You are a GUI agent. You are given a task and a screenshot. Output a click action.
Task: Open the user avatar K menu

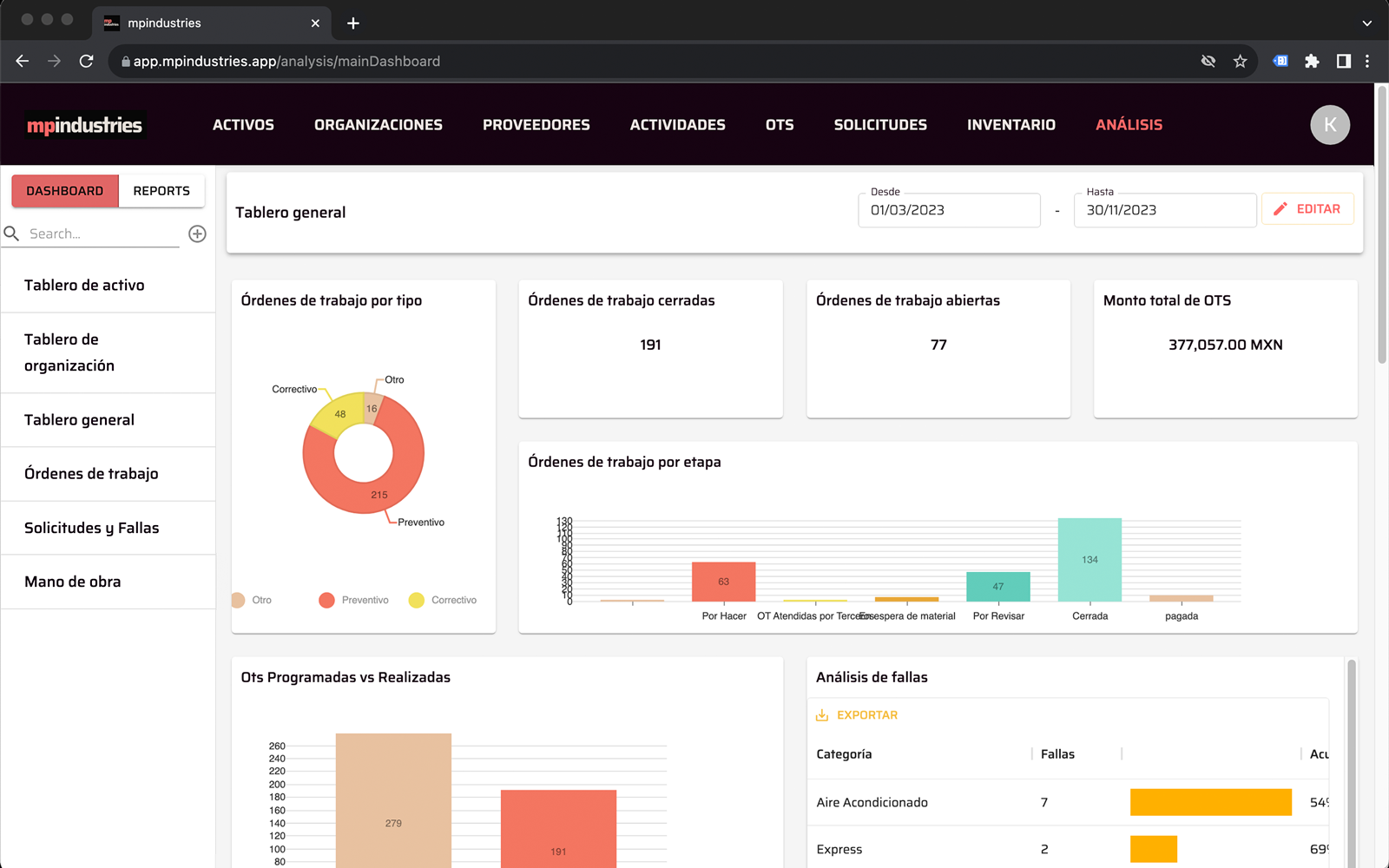coord(1329,125)
